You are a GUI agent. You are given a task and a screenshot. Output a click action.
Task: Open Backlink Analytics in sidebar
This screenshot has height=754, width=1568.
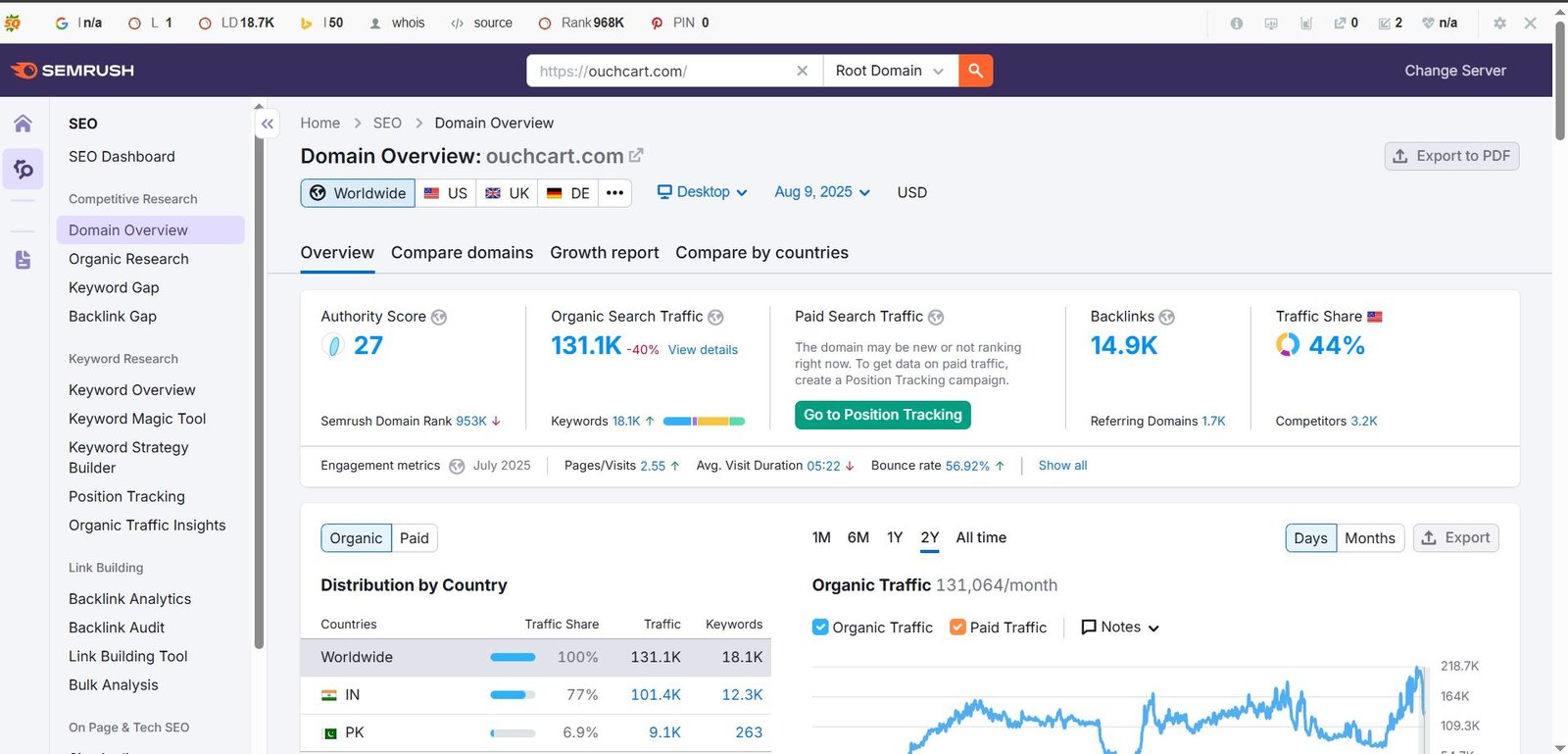click(129, 599)
